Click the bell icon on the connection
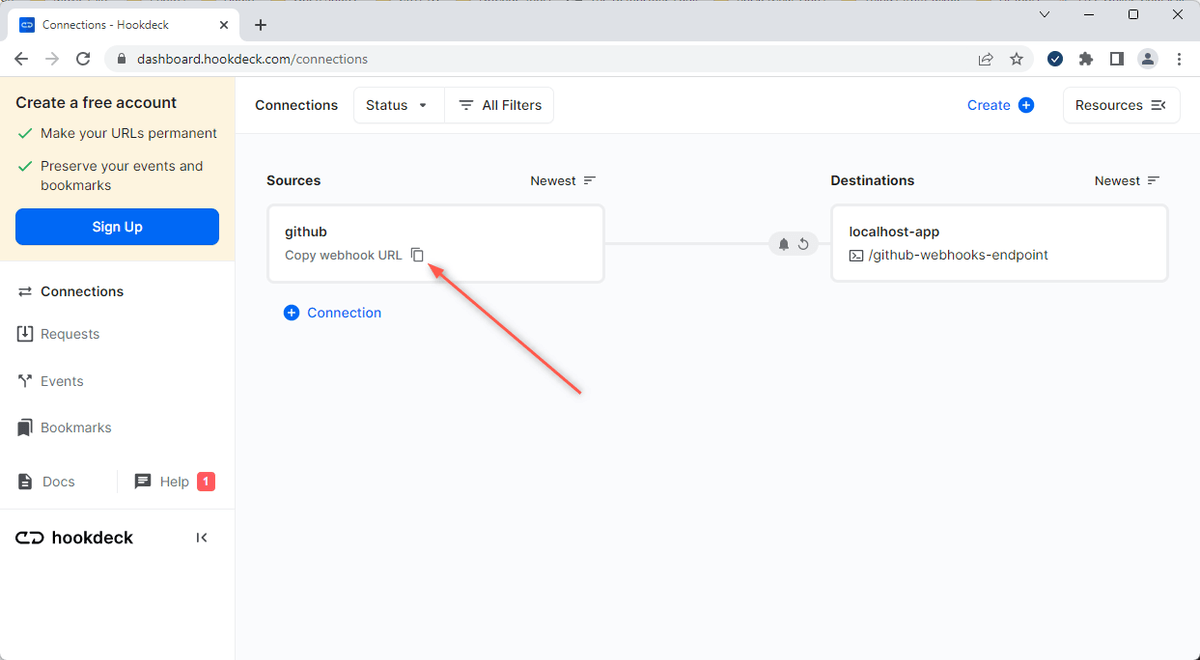Image resolution: width=1200 pixels, height=660 pixels. tap(783, 243)
